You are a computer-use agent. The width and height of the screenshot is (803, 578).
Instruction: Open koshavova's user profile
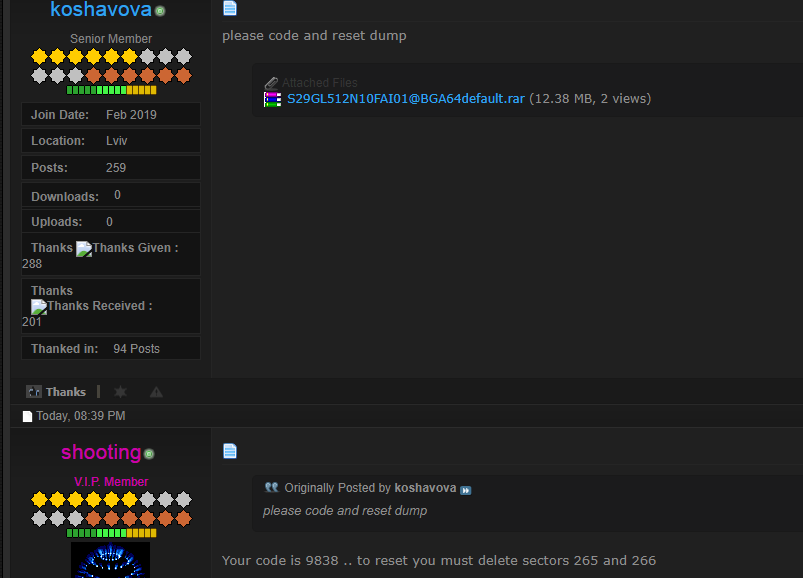pyautogui.click(x=101, y=10)
